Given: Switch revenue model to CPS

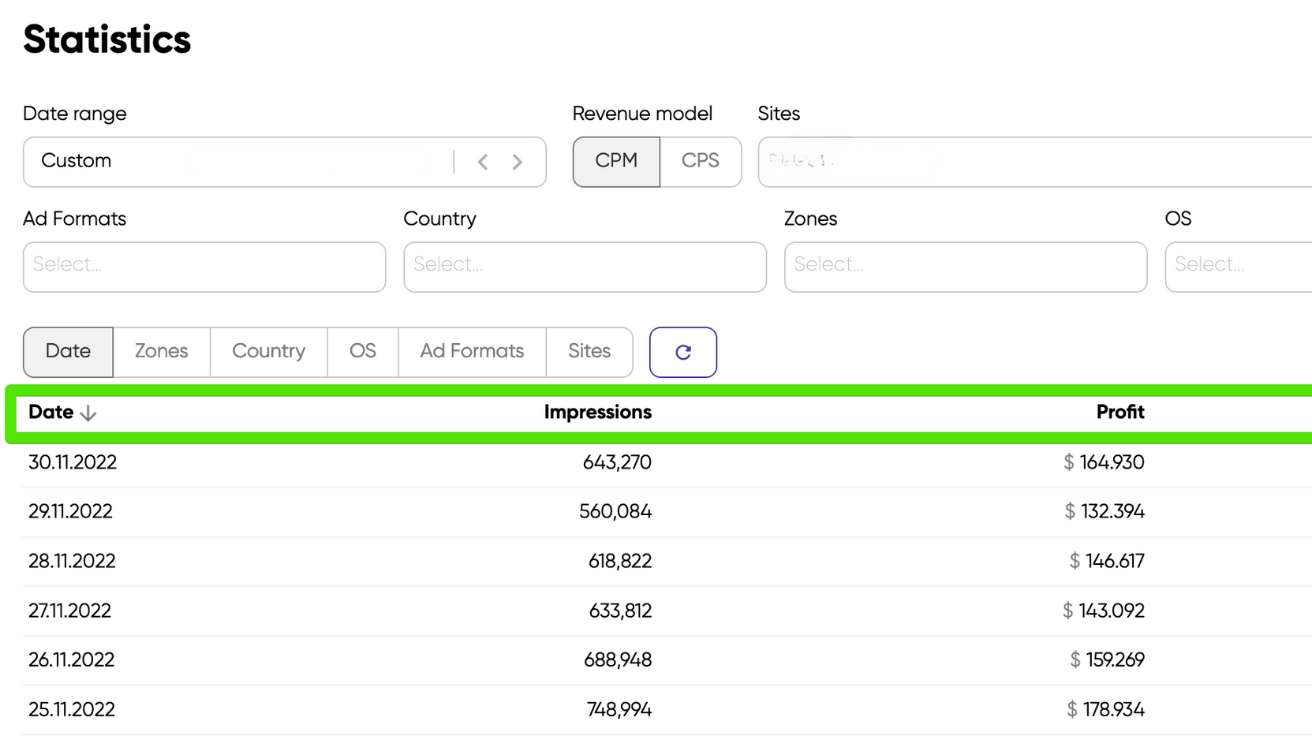Looking at the screenshot, I should pos(700,161).
